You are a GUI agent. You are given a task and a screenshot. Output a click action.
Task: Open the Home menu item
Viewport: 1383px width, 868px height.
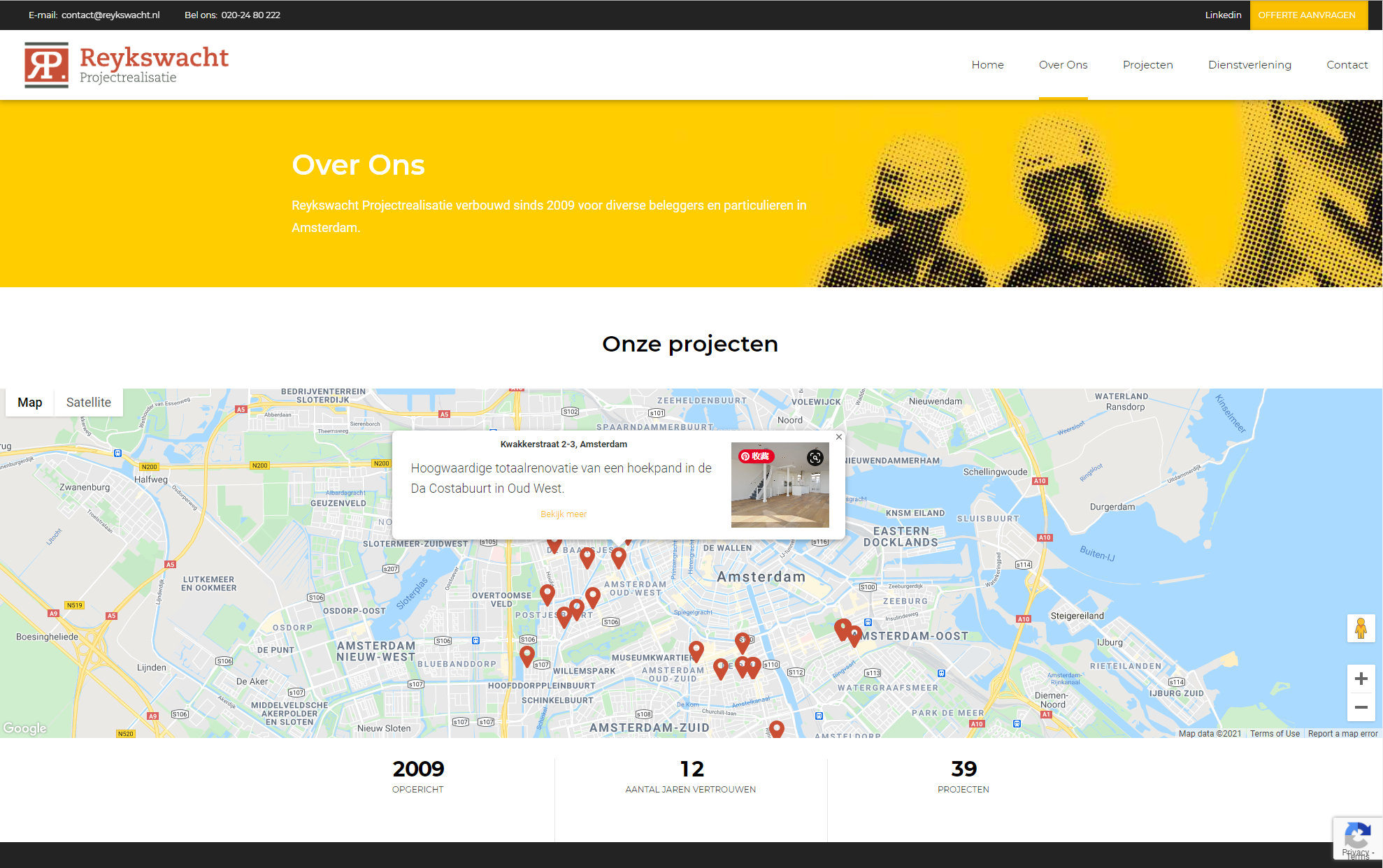(x=987, y=65)
